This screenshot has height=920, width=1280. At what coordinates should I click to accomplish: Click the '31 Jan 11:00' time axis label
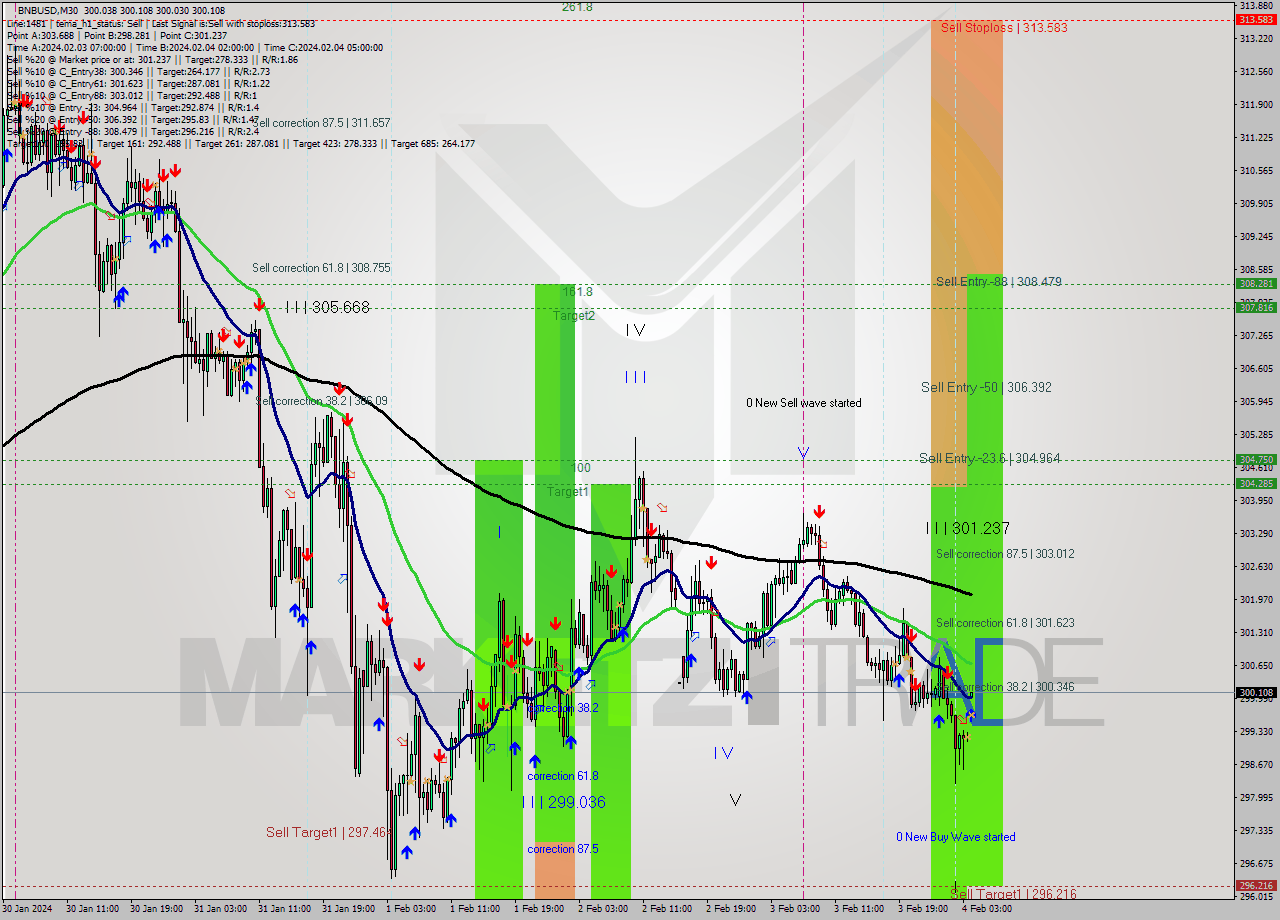pyautogui.click(x=284, y=909)
